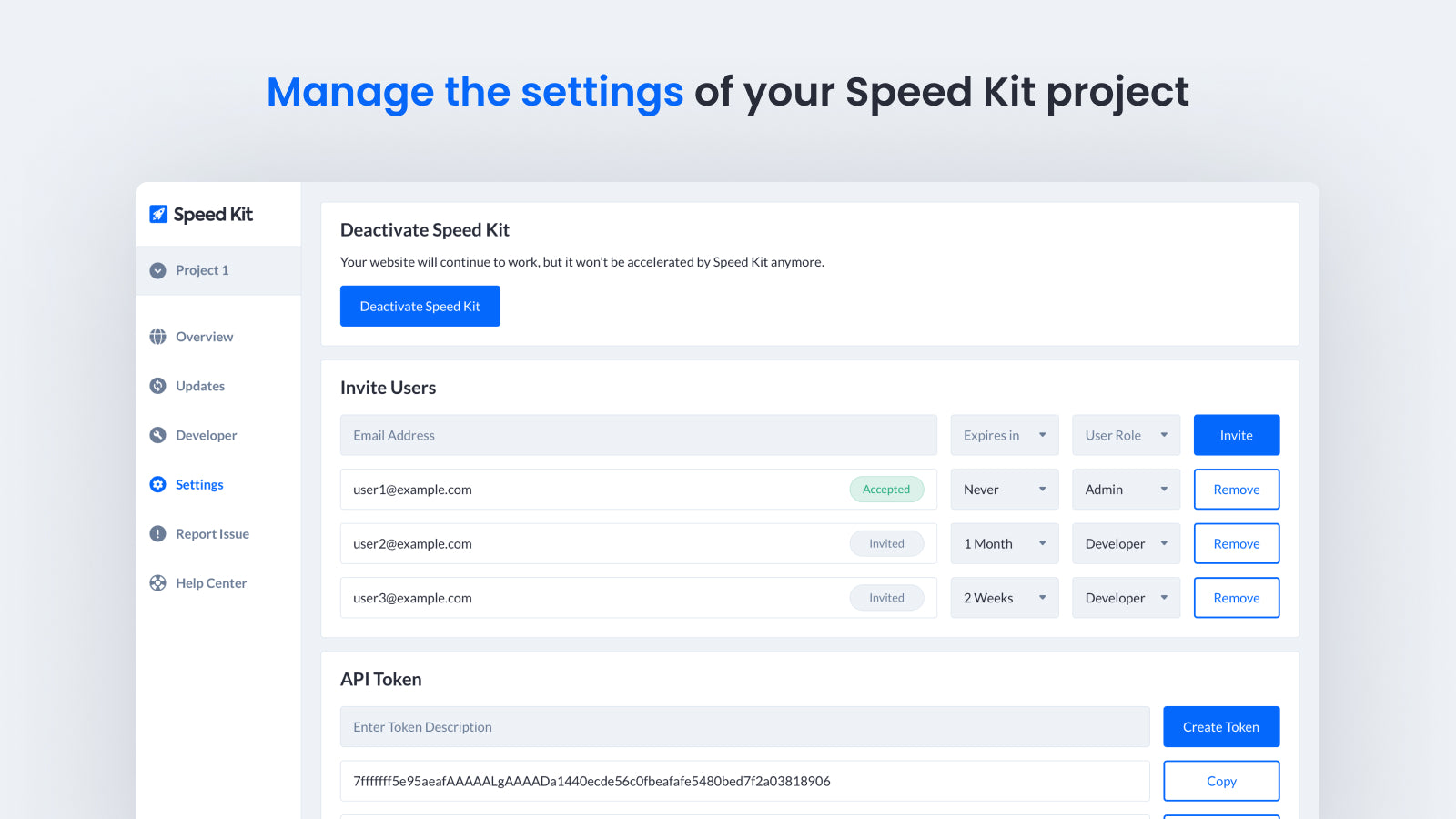Open the Admin role selector for user1
1456x819 pixels.
(x=1126, y=489)
